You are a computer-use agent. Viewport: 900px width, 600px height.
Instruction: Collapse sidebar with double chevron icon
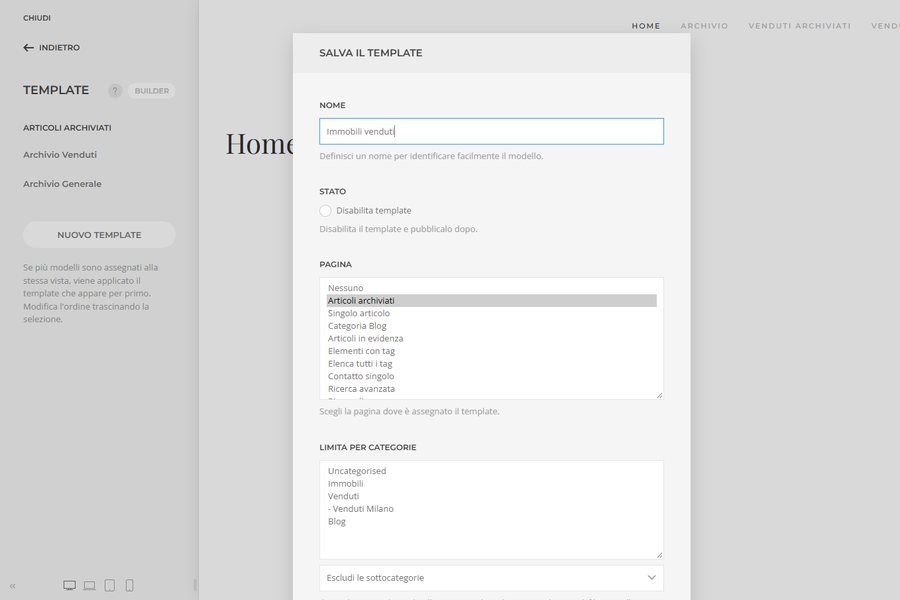(13, 586)
